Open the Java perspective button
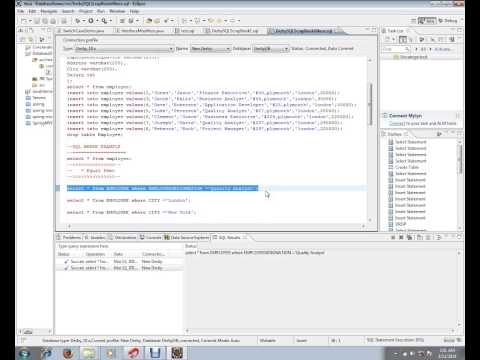The width and height of the screenshot is (480, 360). click(427, 21)
